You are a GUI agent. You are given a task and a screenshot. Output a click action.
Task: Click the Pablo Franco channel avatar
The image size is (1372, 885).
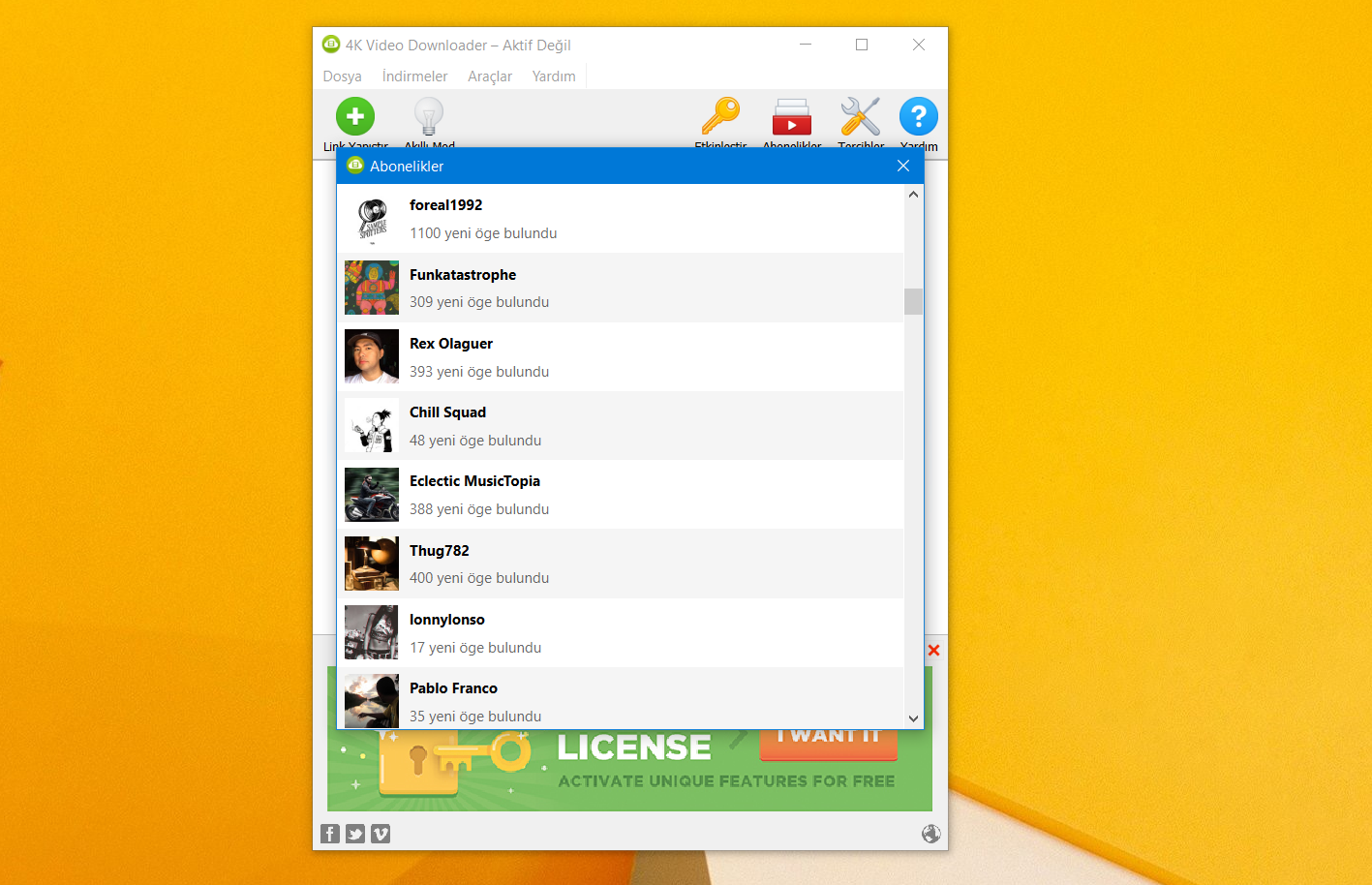pyautogui.click(x=372, y=701)
